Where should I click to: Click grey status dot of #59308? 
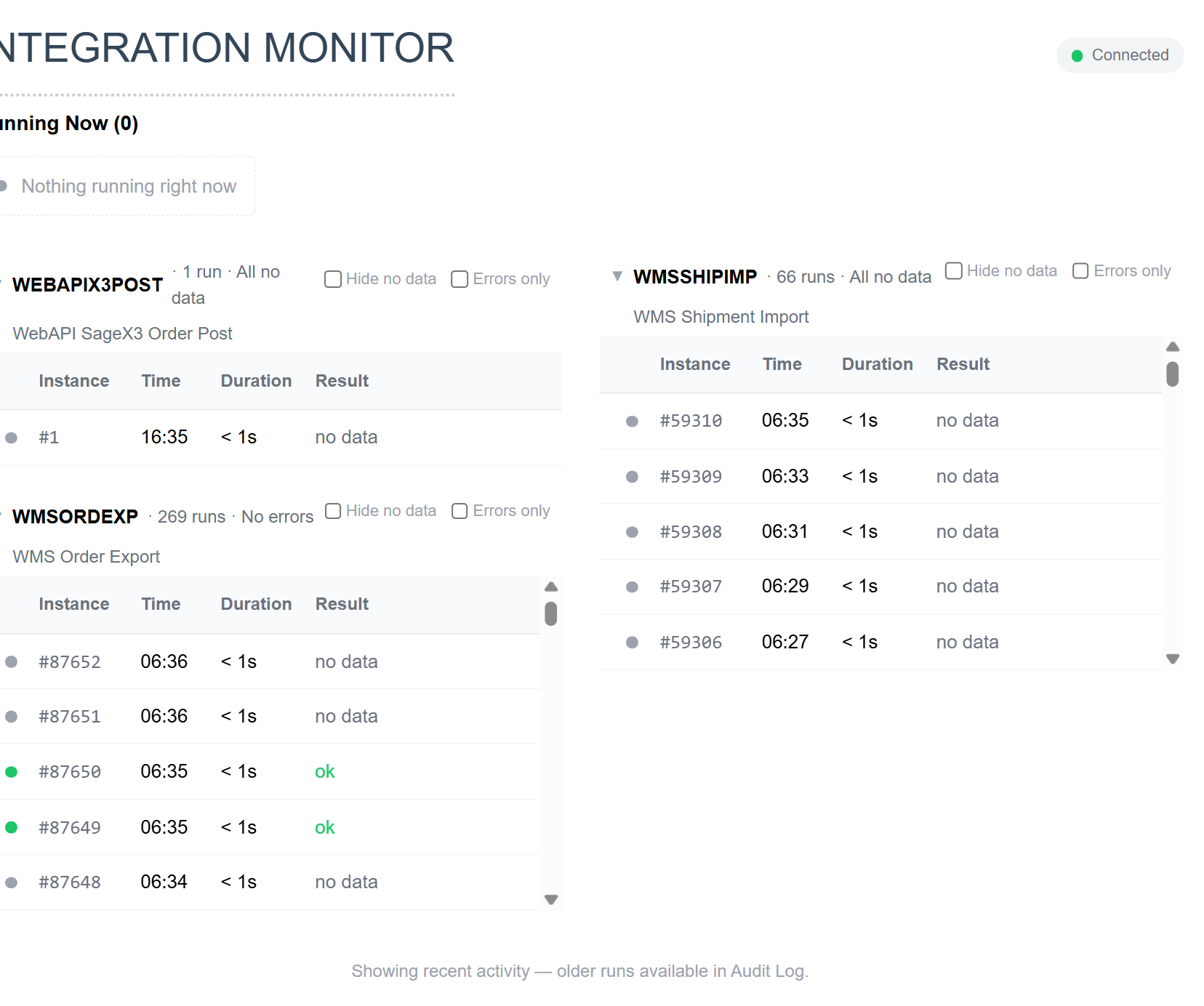point(633,532)
